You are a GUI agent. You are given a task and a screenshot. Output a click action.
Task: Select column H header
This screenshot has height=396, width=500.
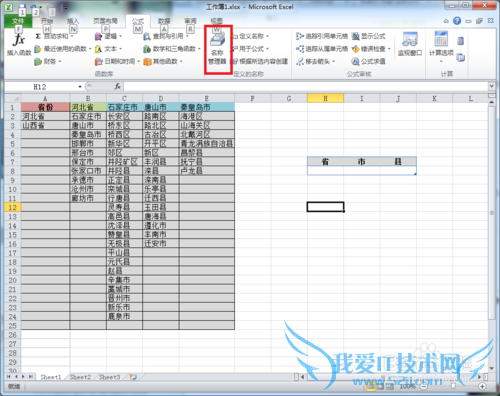pos(325,98)
